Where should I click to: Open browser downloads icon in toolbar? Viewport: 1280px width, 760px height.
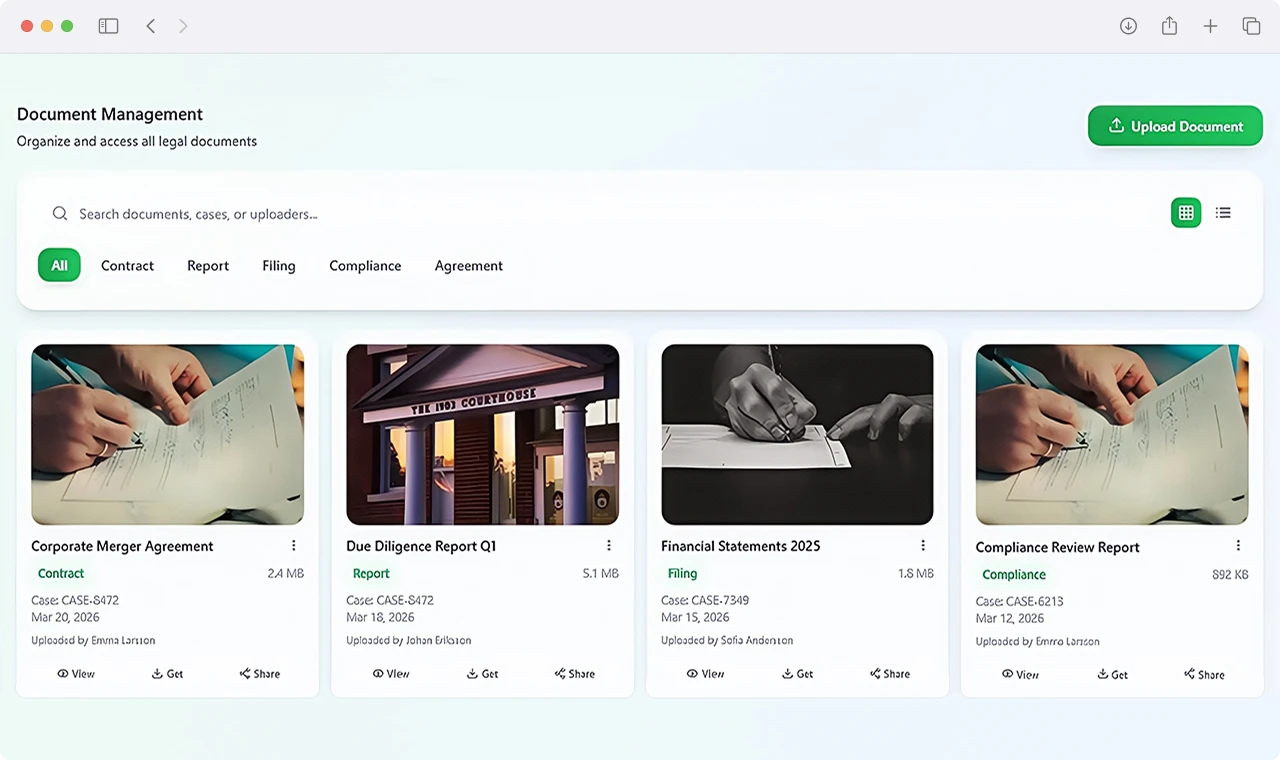point(1128,26)
